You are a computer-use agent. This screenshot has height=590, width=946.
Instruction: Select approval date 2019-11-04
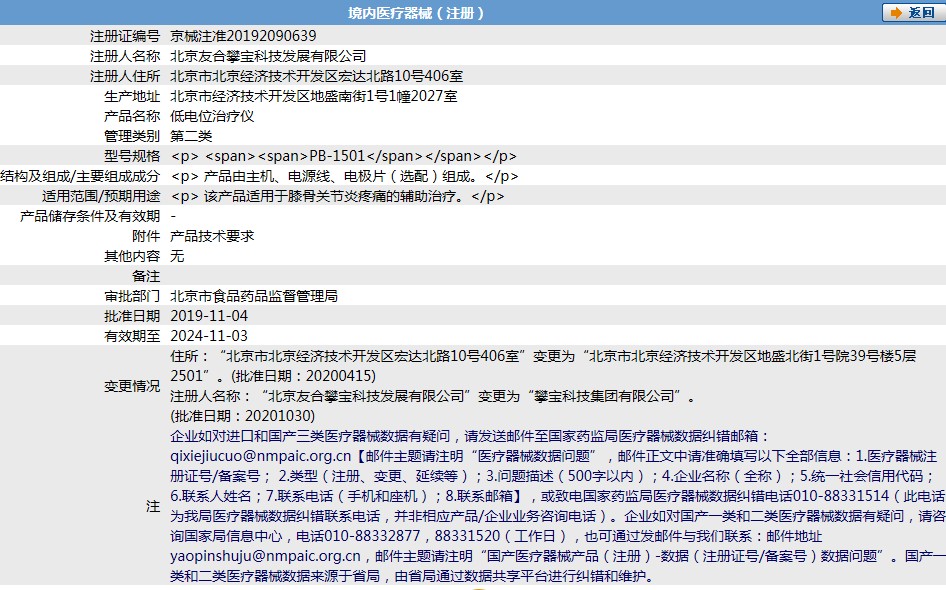(x=209, y=316)
